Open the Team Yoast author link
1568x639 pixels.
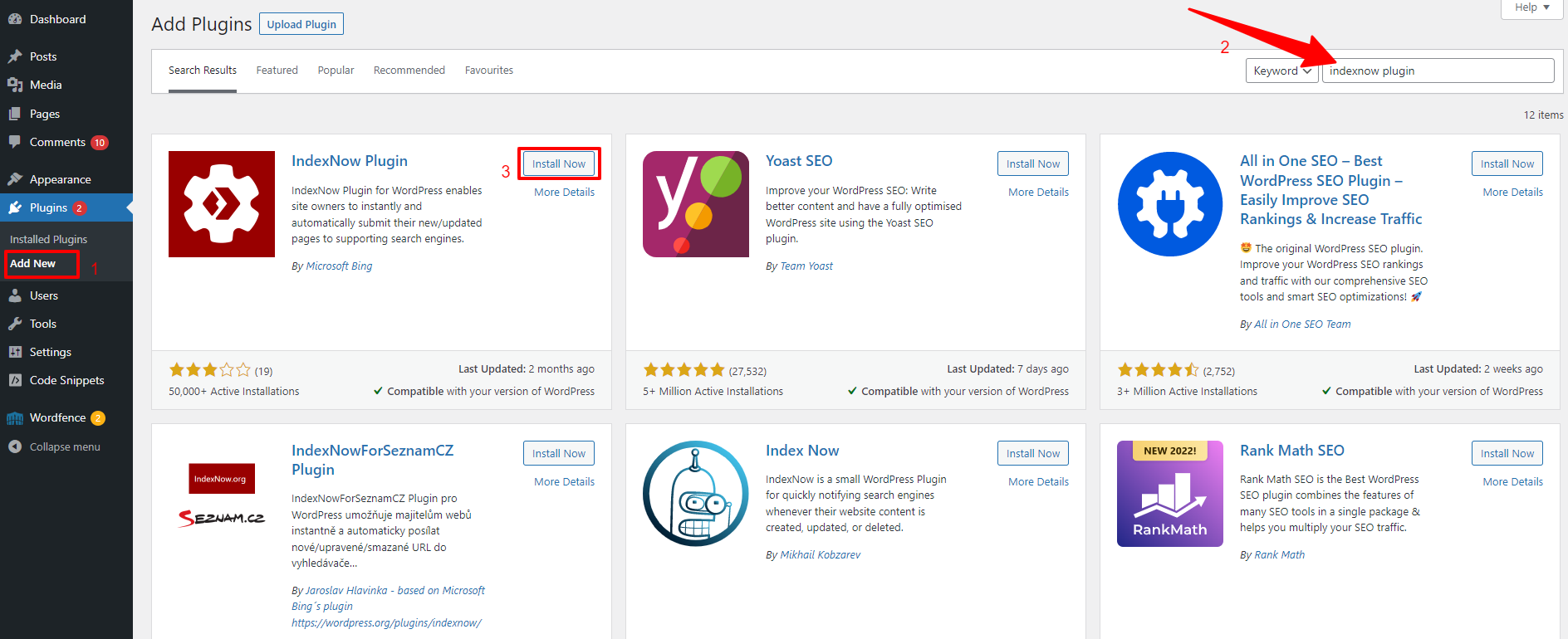pyautogui.click(x=806, y=266)
